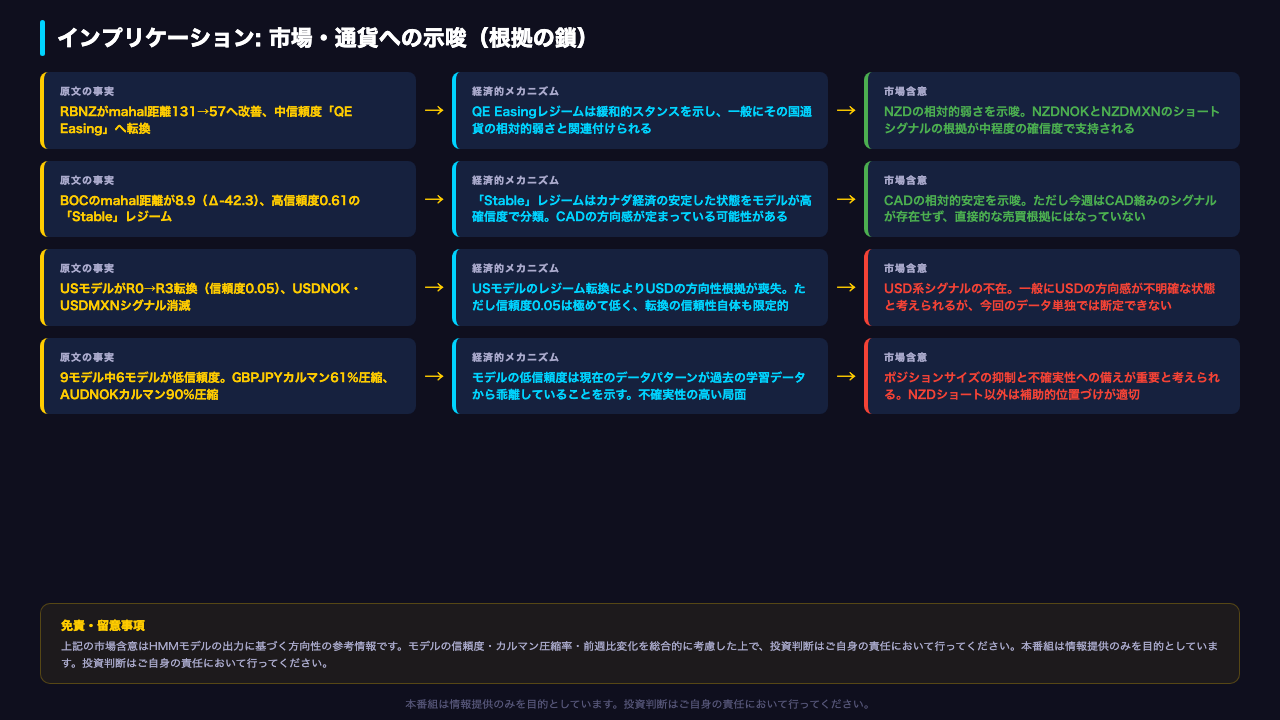Image resolution: width=1280 pixels, height=720 pixels.
Task: Select mechanism text starting QE Easingレジームは緩和的スタンス
Action: [x=641, y=120]
